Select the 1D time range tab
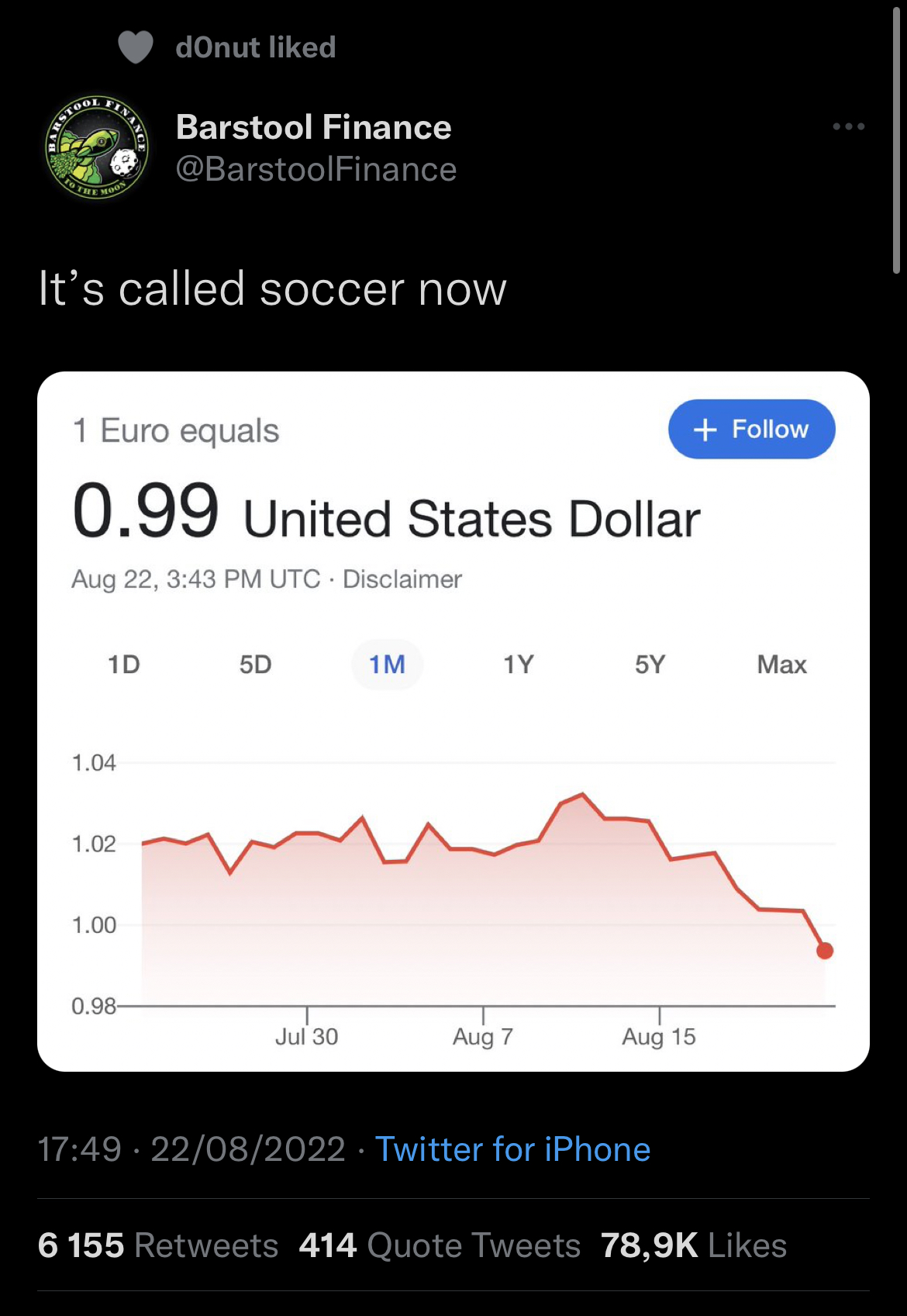This screenshot has width=907, height=1316. (x=124, y=665)
